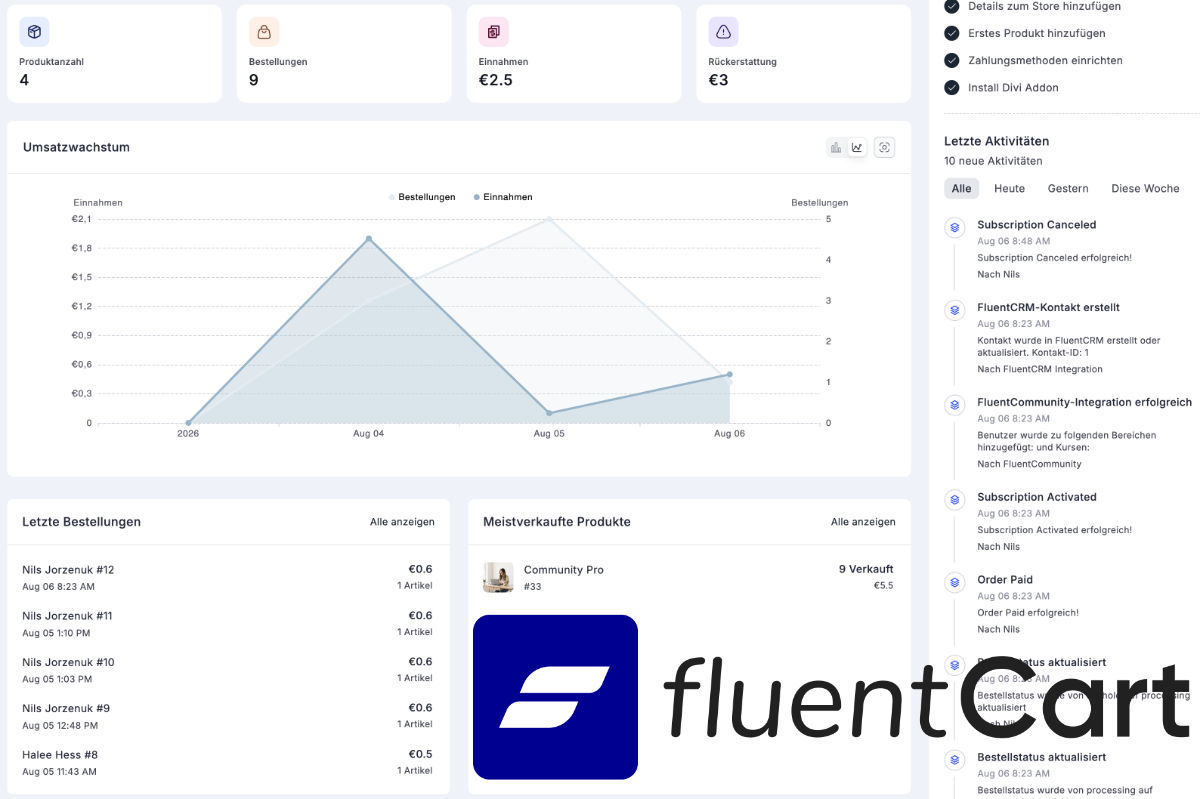Click 'Aug 05 11:43 AM' order timestamp
Image resolution: width=1200 pixels, height=799 pixels.
pos(59,771)
